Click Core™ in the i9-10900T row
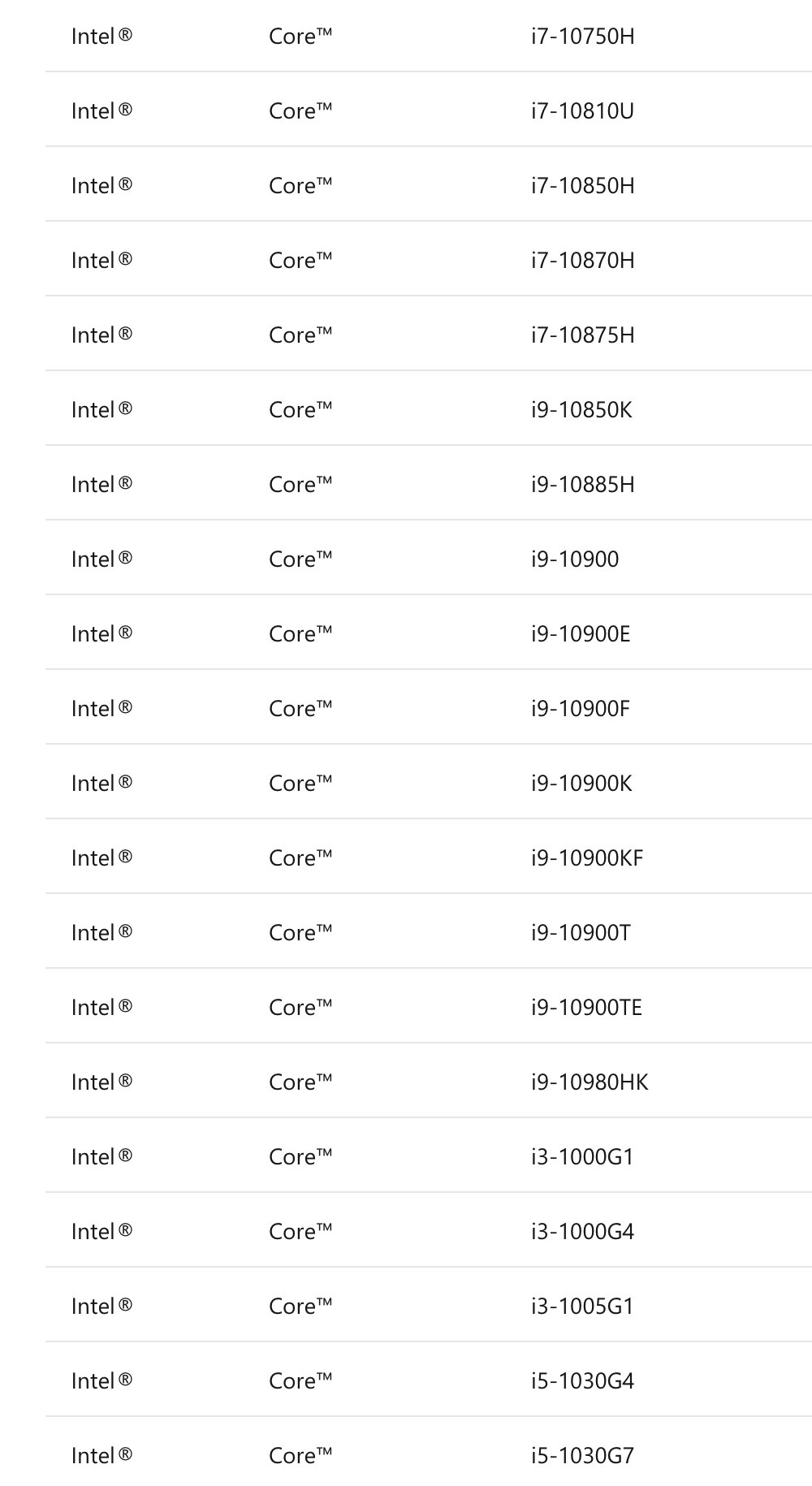The height and width of the screenshot is (1486, 812). (300, 933)
